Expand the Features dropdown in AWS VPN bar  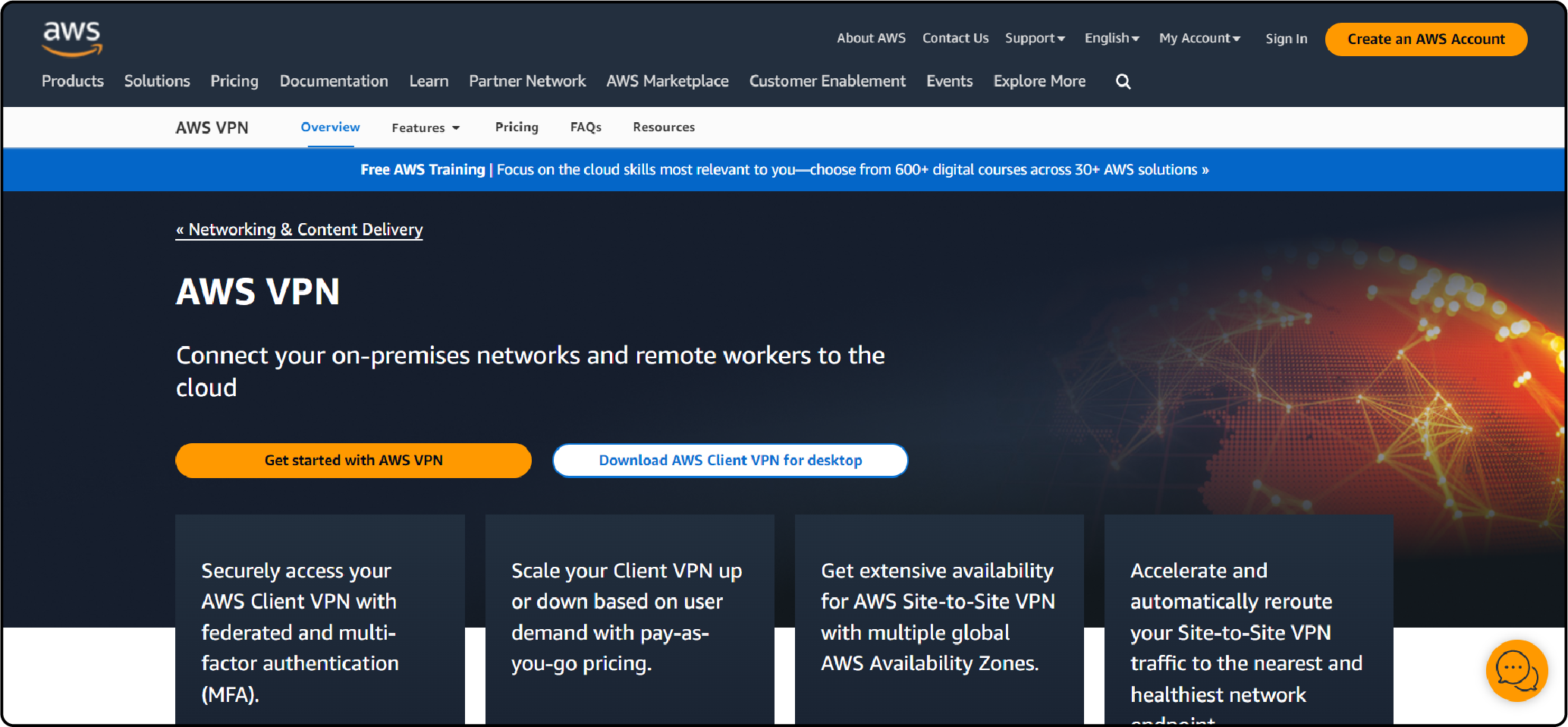[426, 127]
